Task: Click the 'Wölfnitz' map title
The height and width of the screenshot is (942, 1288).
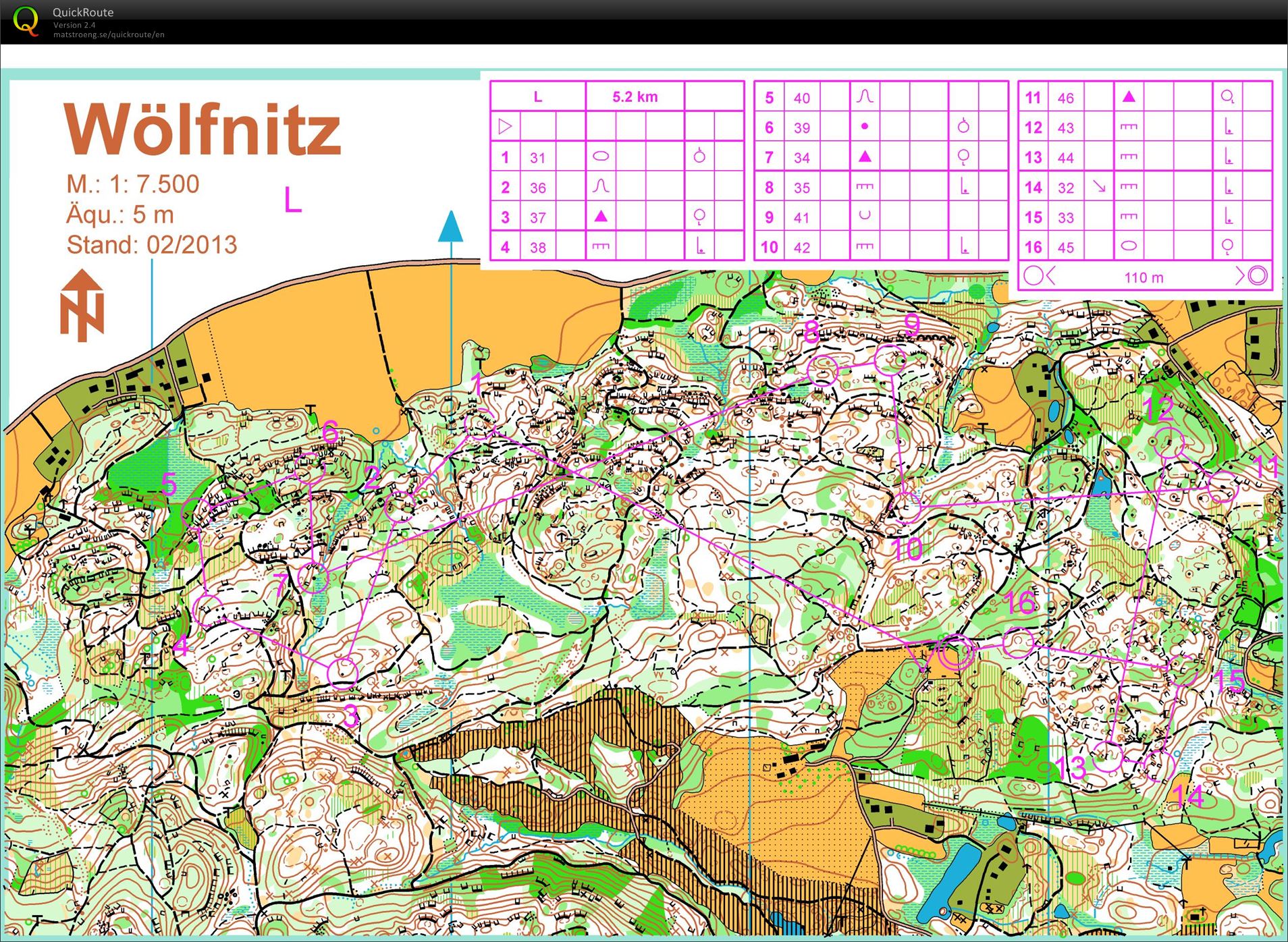Action: 203,129
